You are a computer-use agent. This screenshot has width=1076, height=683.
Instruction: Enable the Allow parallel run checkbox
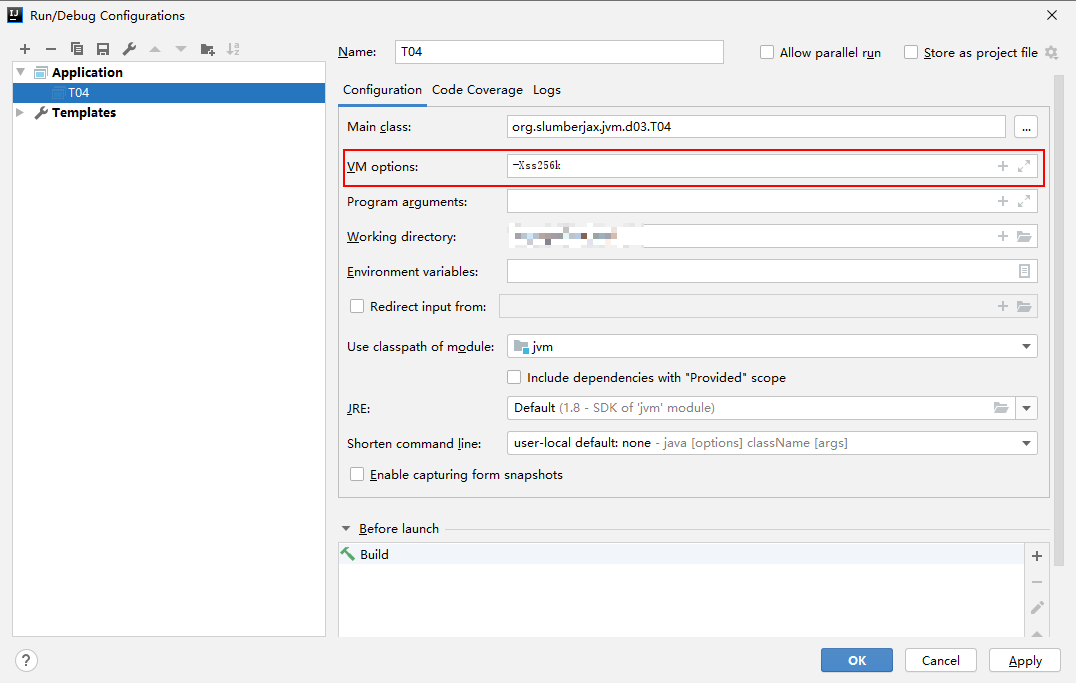[767, 53]
